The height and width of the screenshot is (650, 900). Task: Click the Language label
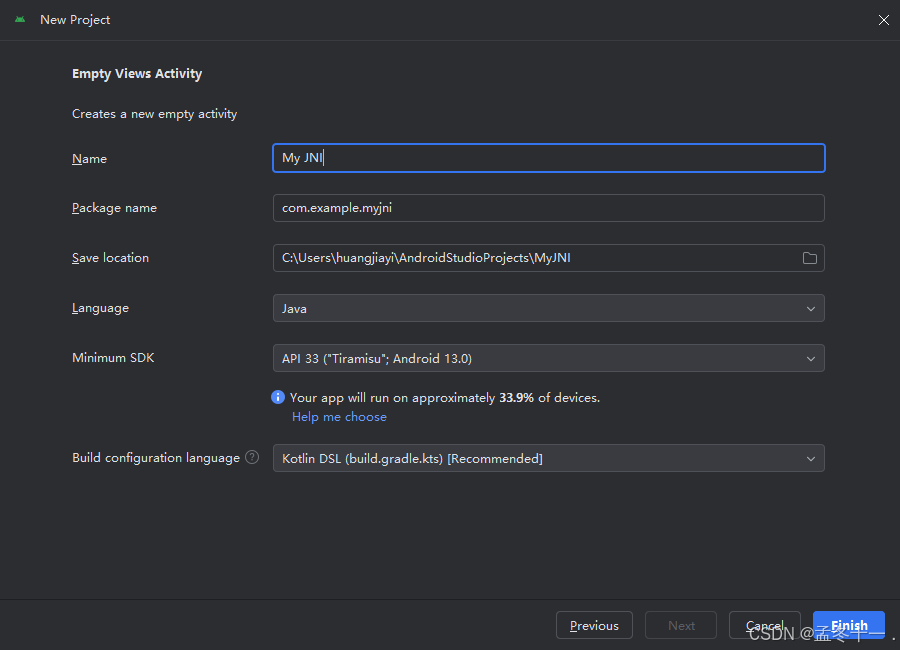pyautogui.click(x=100, y=308)
